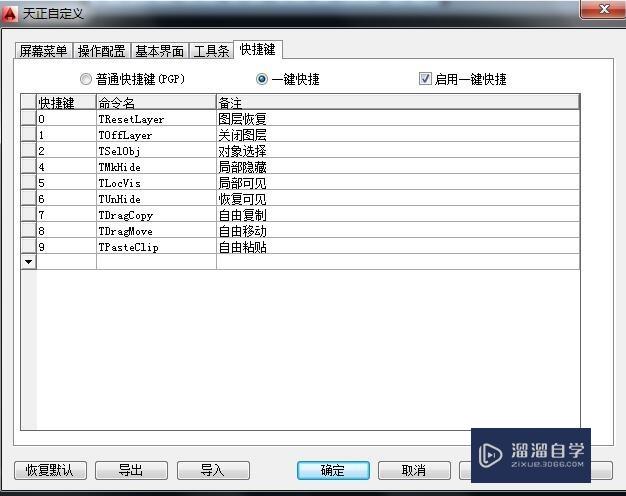Click the TDragMove command cell
Screen dimensions: 626x496
tap(156, 230)
